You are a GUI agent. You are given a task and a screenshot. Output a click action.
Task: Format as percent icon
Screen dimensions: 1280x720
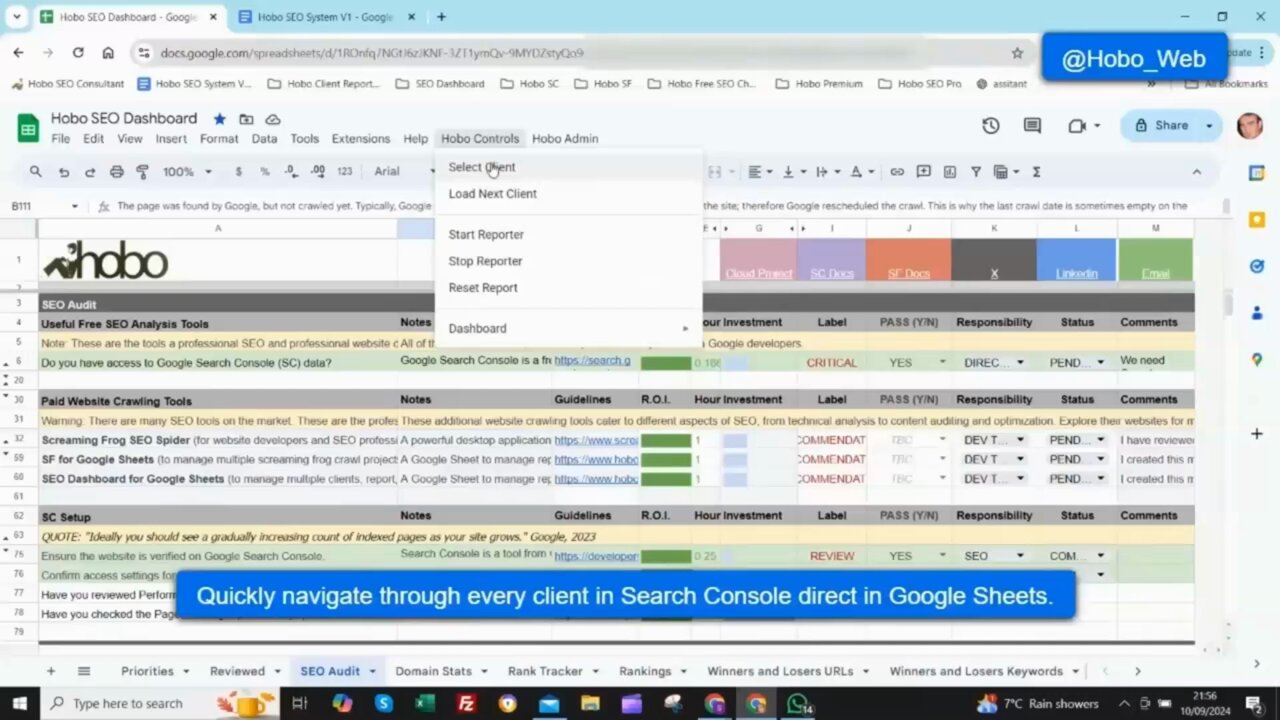pos(265,172)
